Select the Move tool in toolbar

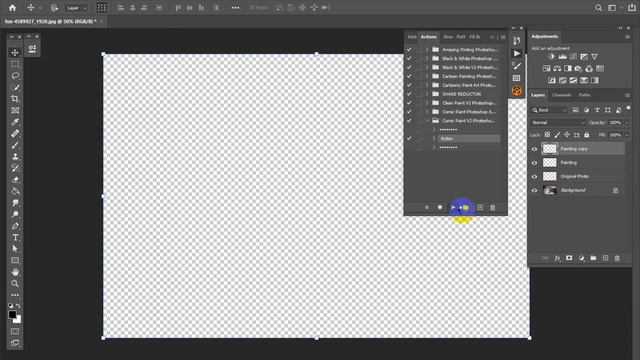point(15,53)
